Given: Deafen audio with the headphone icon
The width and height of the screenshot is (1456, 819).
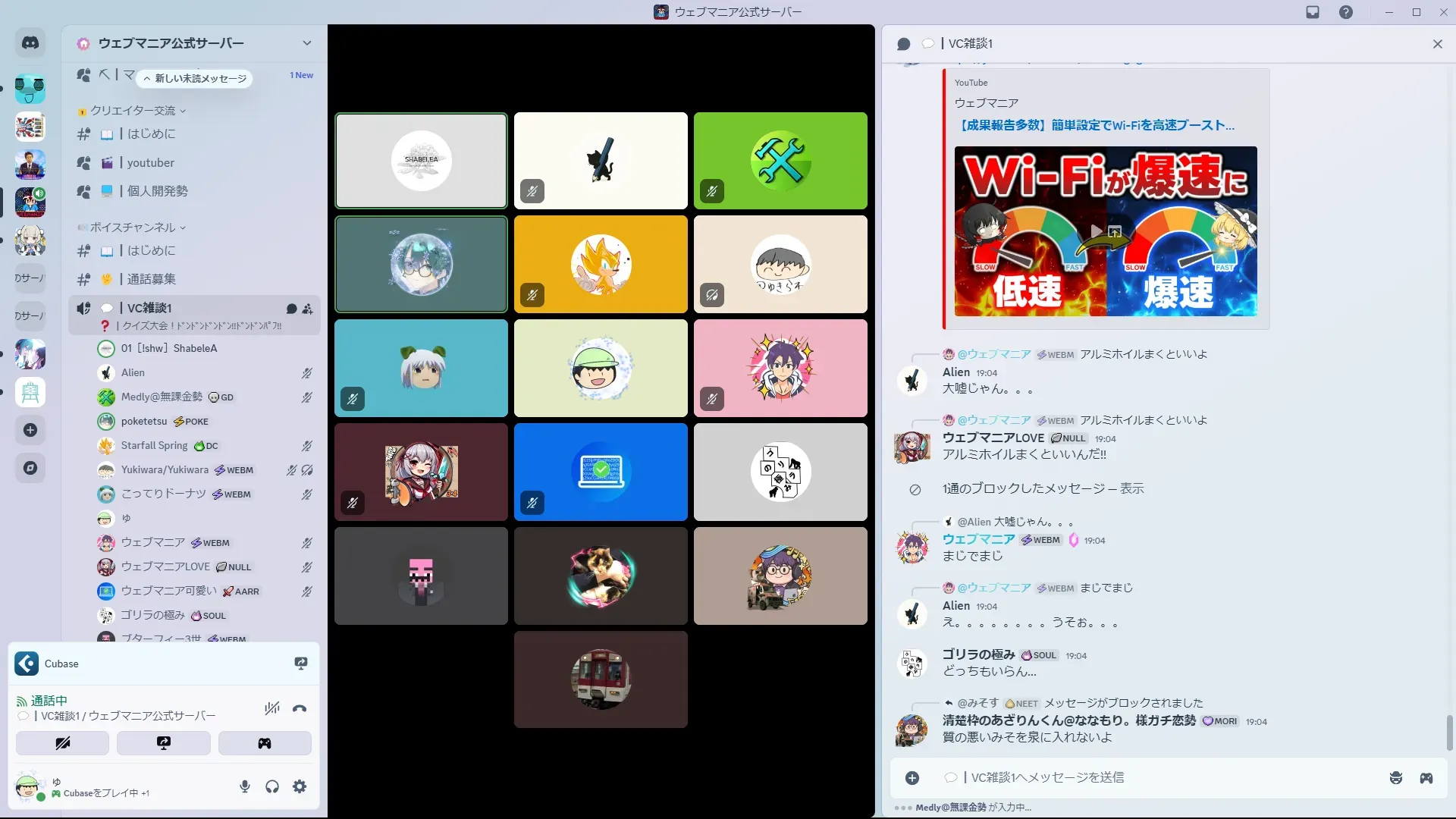Looking at the screenshot, I should tap(272, 786).
